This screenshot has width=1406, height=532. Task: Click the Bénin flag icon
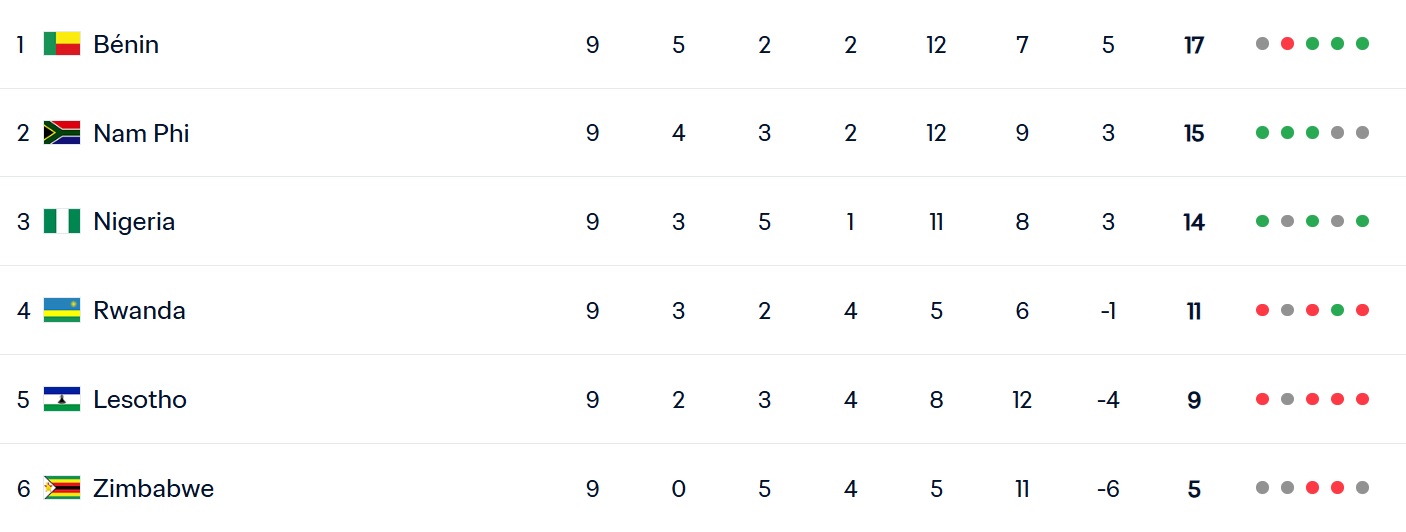tap(62, 44)
